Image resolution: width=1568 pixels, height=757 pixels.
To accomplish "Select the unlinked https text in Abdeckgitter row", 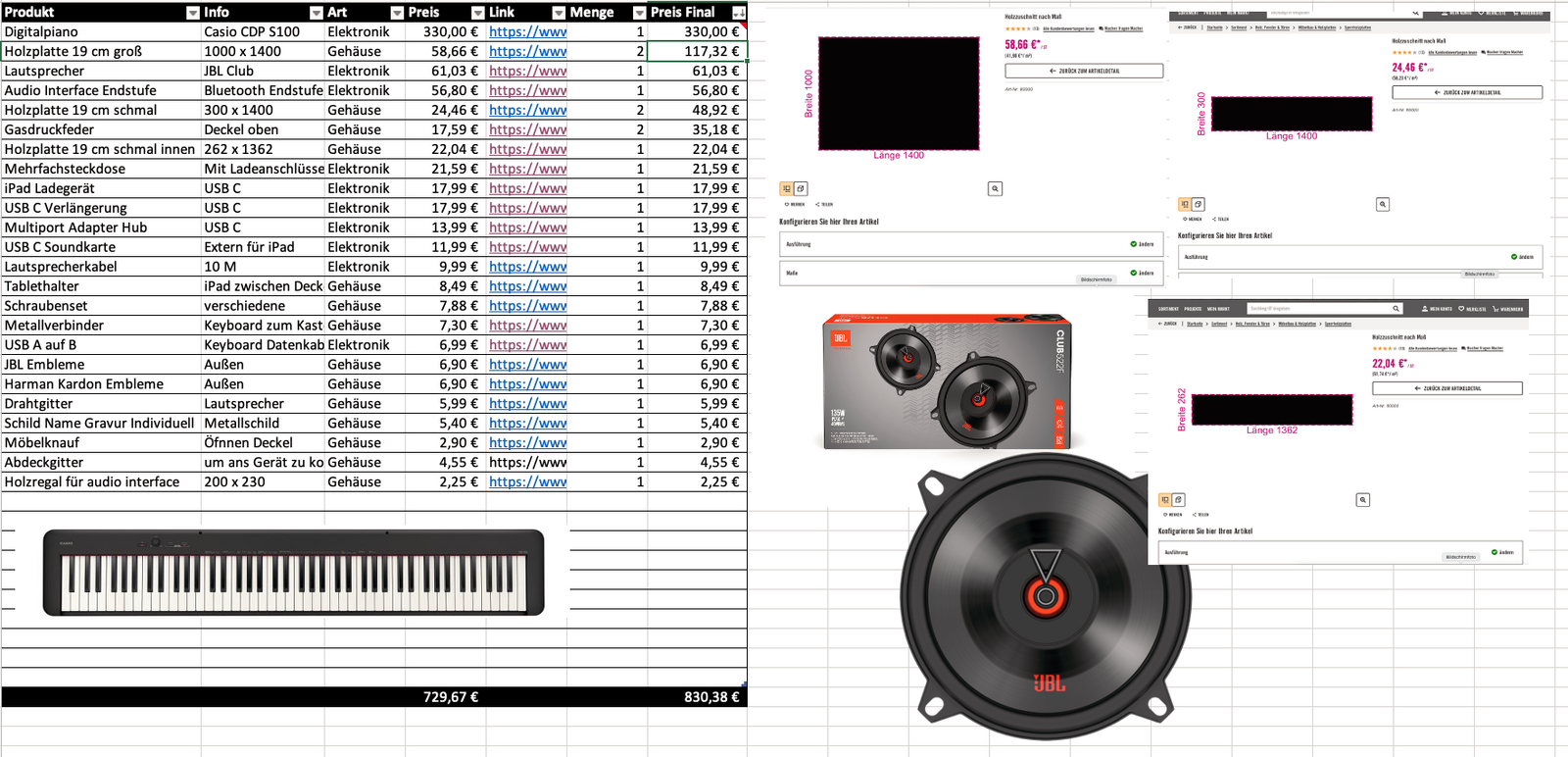I will point(527,463).
